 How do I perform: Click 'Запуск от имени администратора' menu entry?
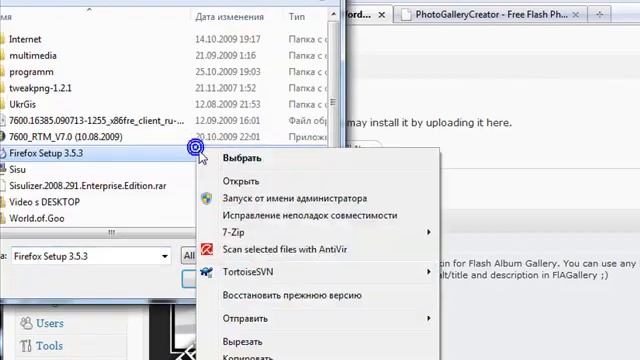295,198
